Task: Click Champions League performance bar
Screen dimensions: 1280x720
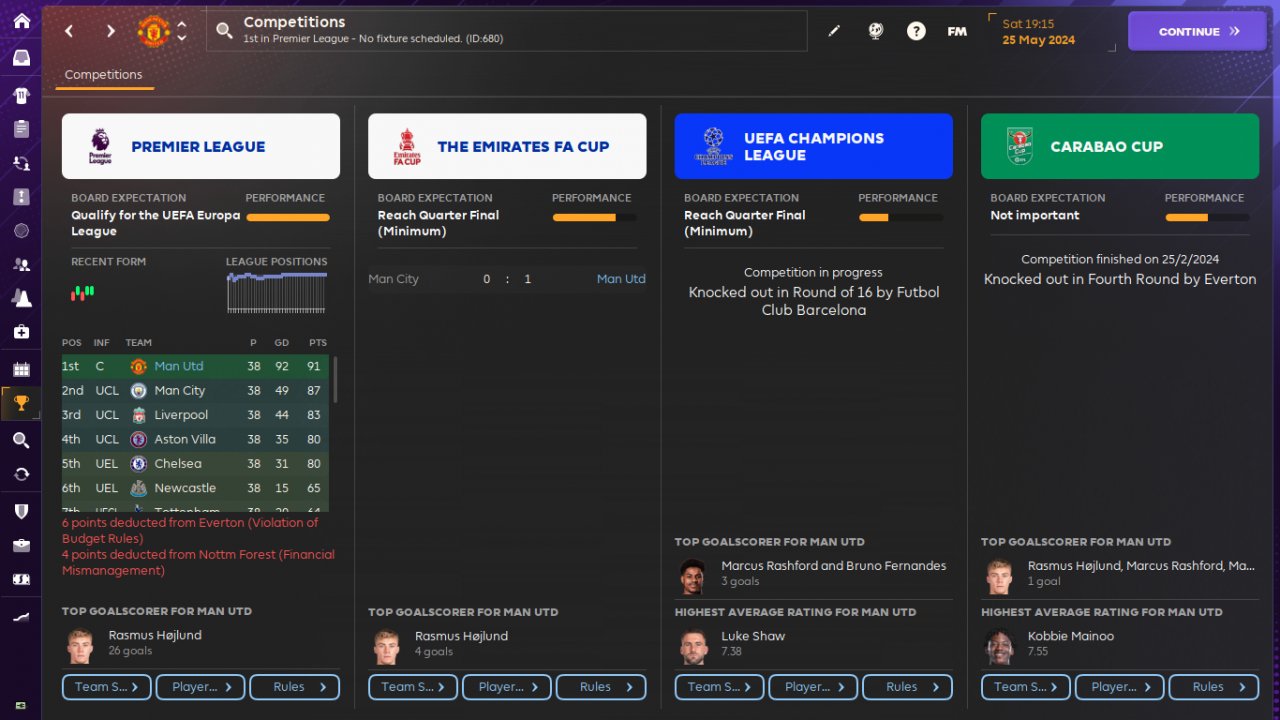Action: tap(900, 217)
